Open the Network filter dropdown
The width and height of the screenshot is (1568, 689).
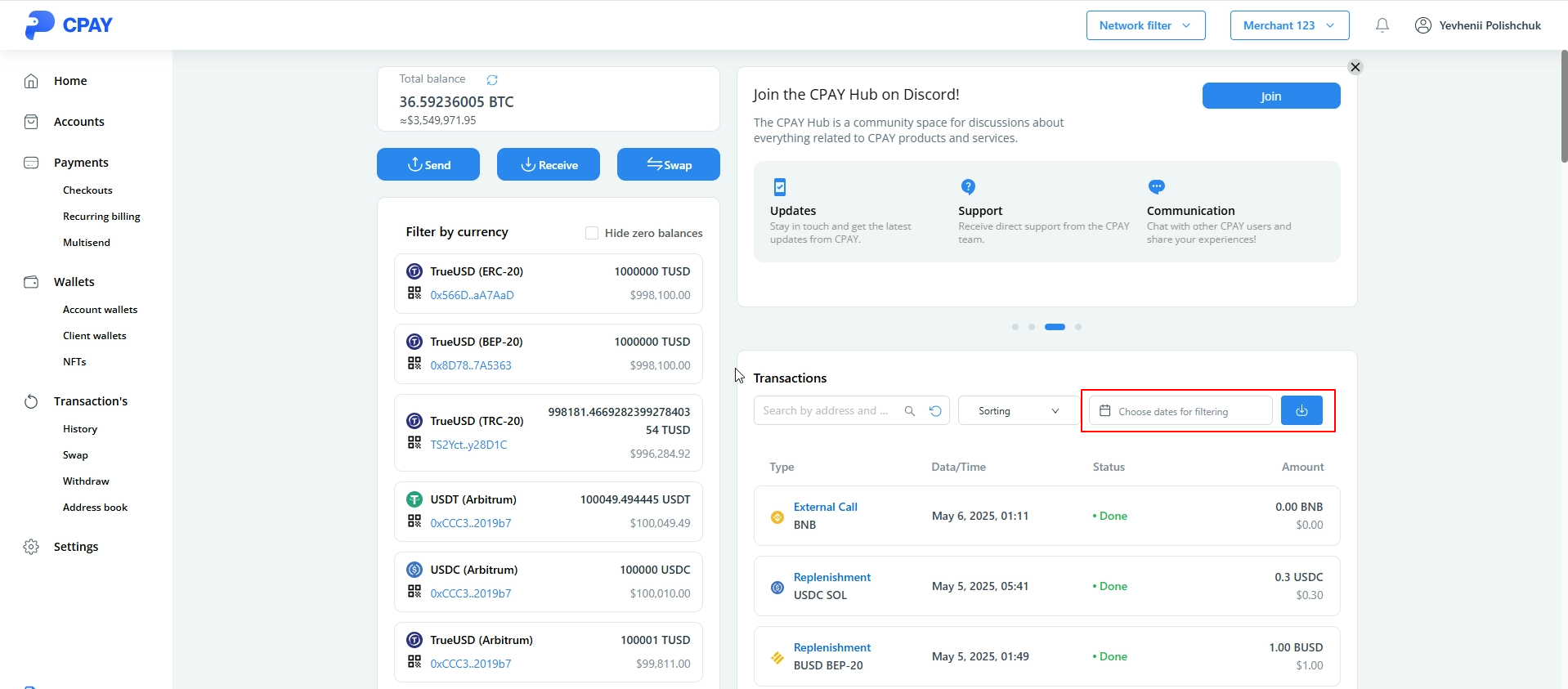click(x=1145, y=25)
